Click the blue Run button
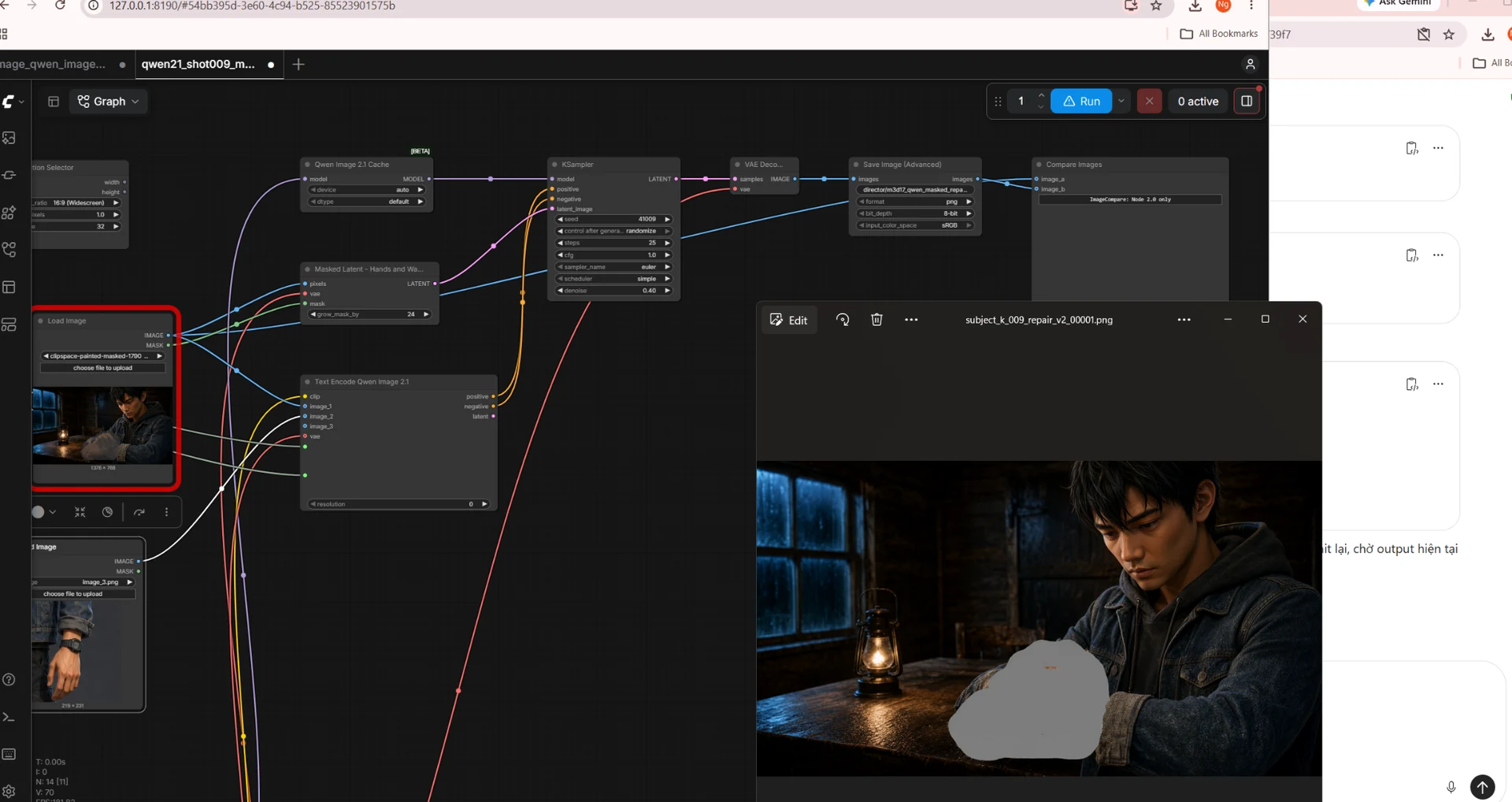1512x802 pixels. click(x=1081, y=101)
